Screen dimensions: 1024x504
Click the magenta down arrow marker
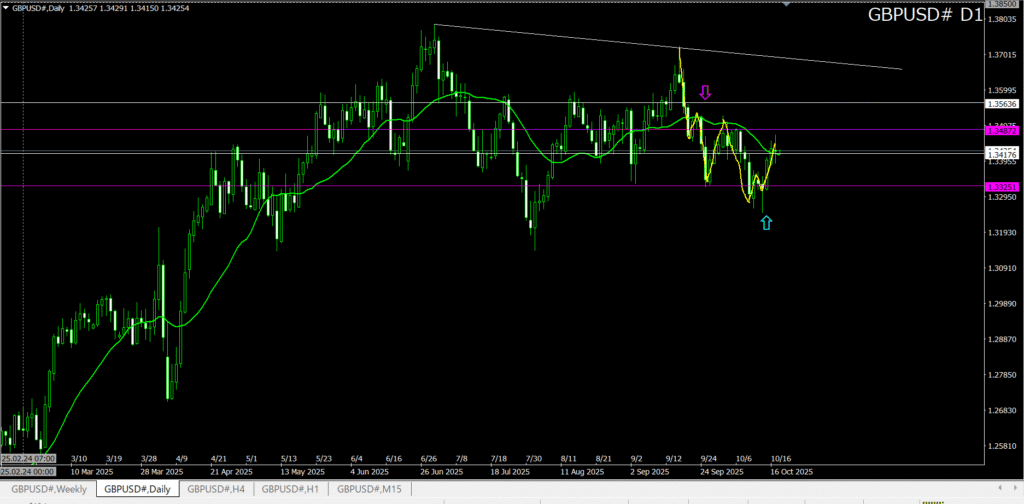705,93
